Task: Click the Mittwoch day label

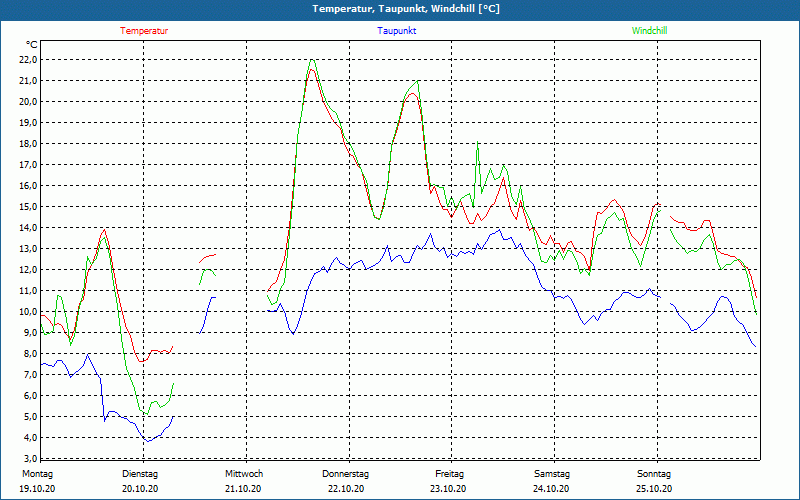Action: (244, 474)
